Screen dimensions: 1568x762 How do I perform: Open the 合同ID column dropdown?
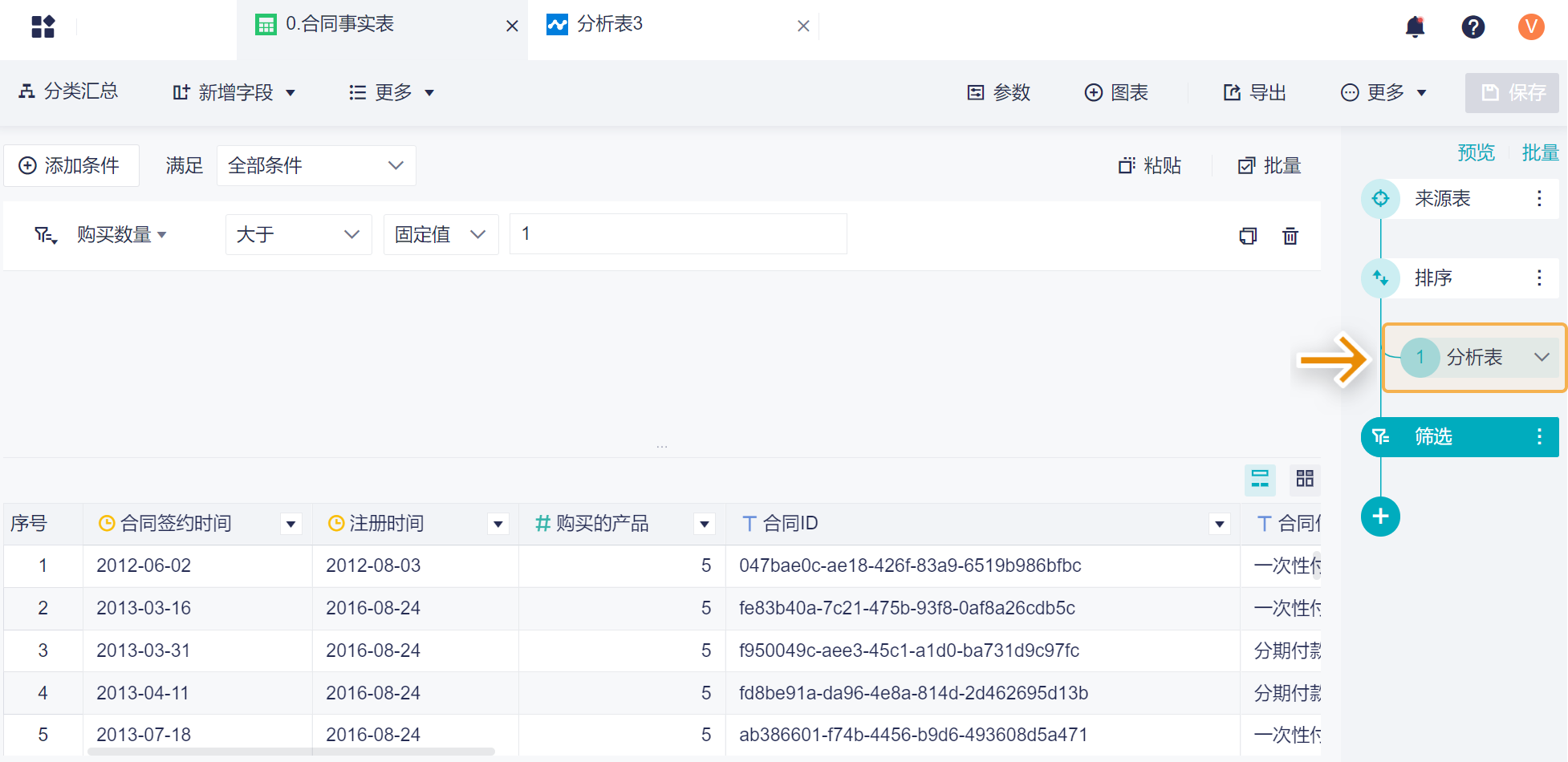click(x=1220, y=524)
